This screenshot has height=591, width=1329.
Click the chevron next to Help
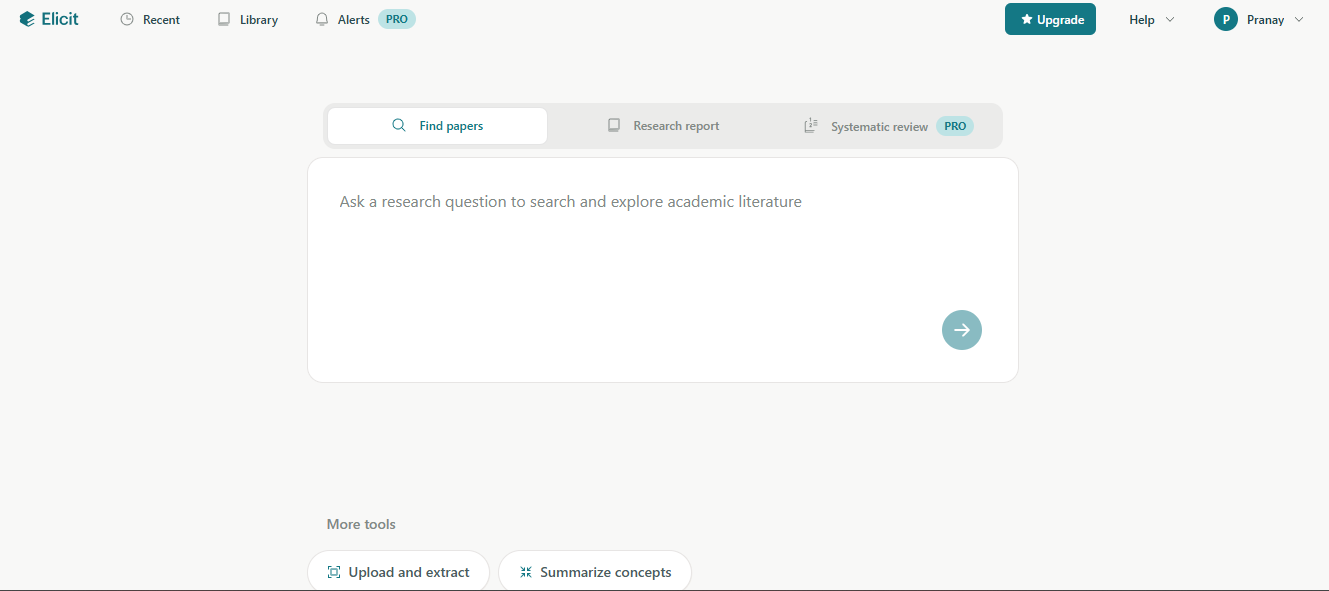[x=1170, y=19]
